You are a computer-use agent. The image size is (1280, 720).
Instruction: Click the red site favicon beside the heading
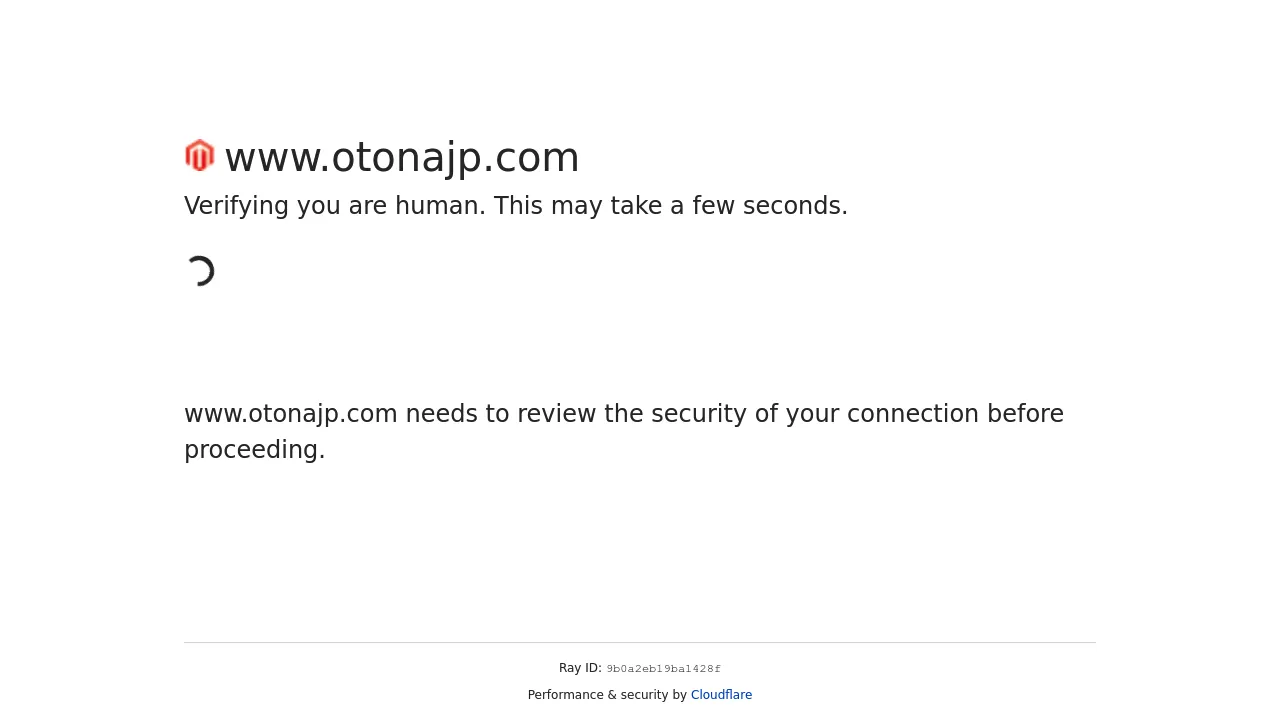click(200, 156)
